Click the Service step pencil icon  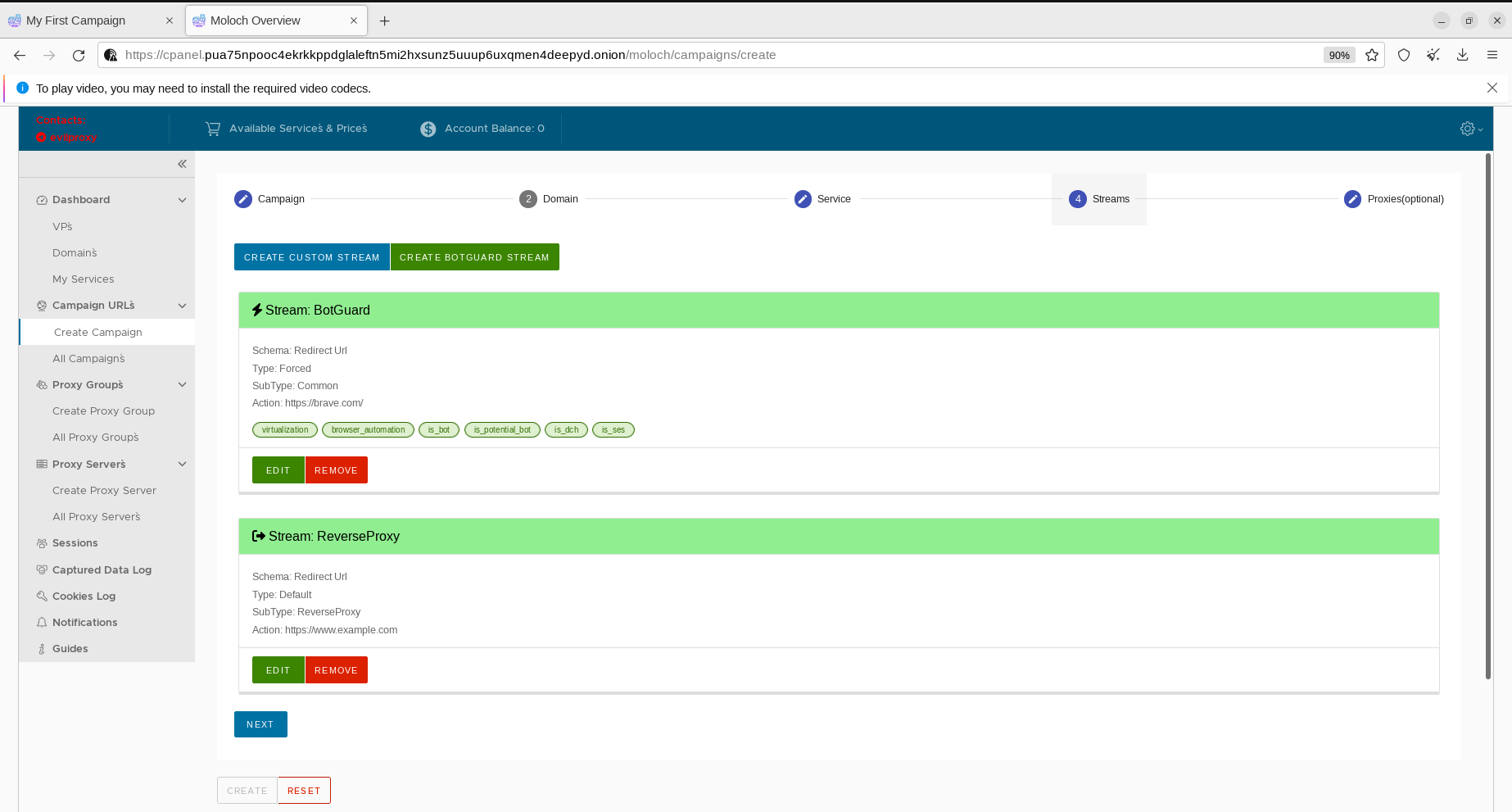(x=803, y=199)
